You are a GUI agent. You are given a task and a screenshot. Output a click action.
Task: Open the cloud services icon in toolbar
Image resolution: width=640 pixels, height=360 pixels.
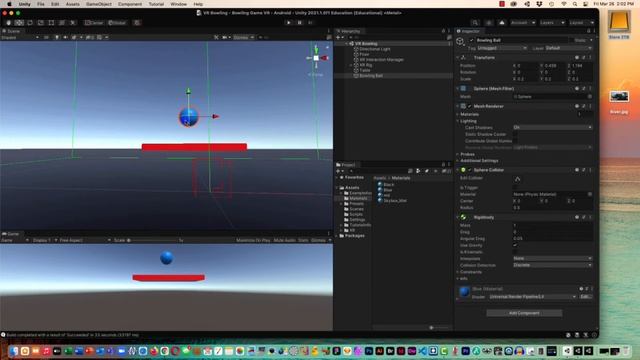coord(502,23)
